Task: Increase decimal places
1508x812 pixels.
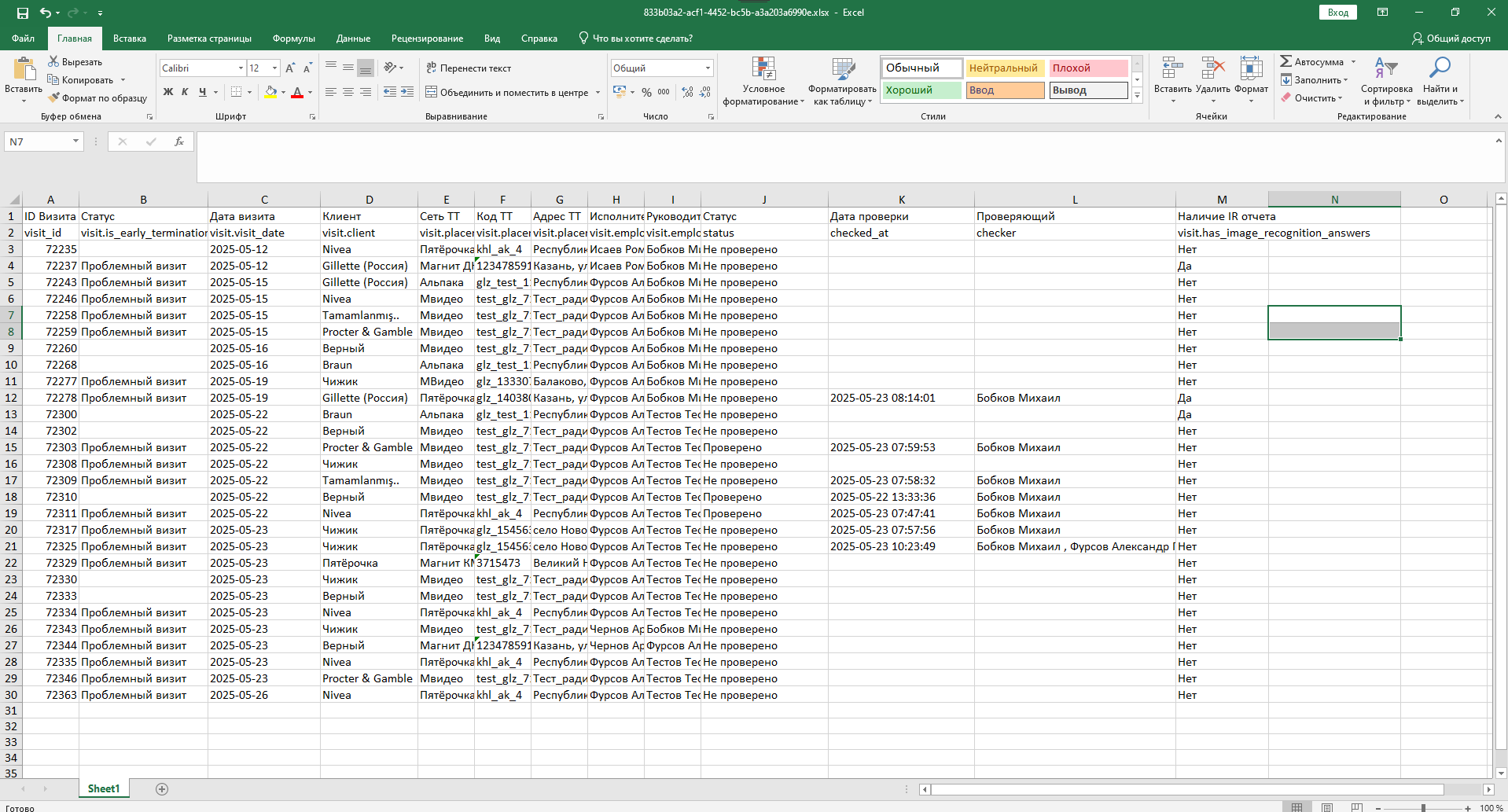Action: 687,92
